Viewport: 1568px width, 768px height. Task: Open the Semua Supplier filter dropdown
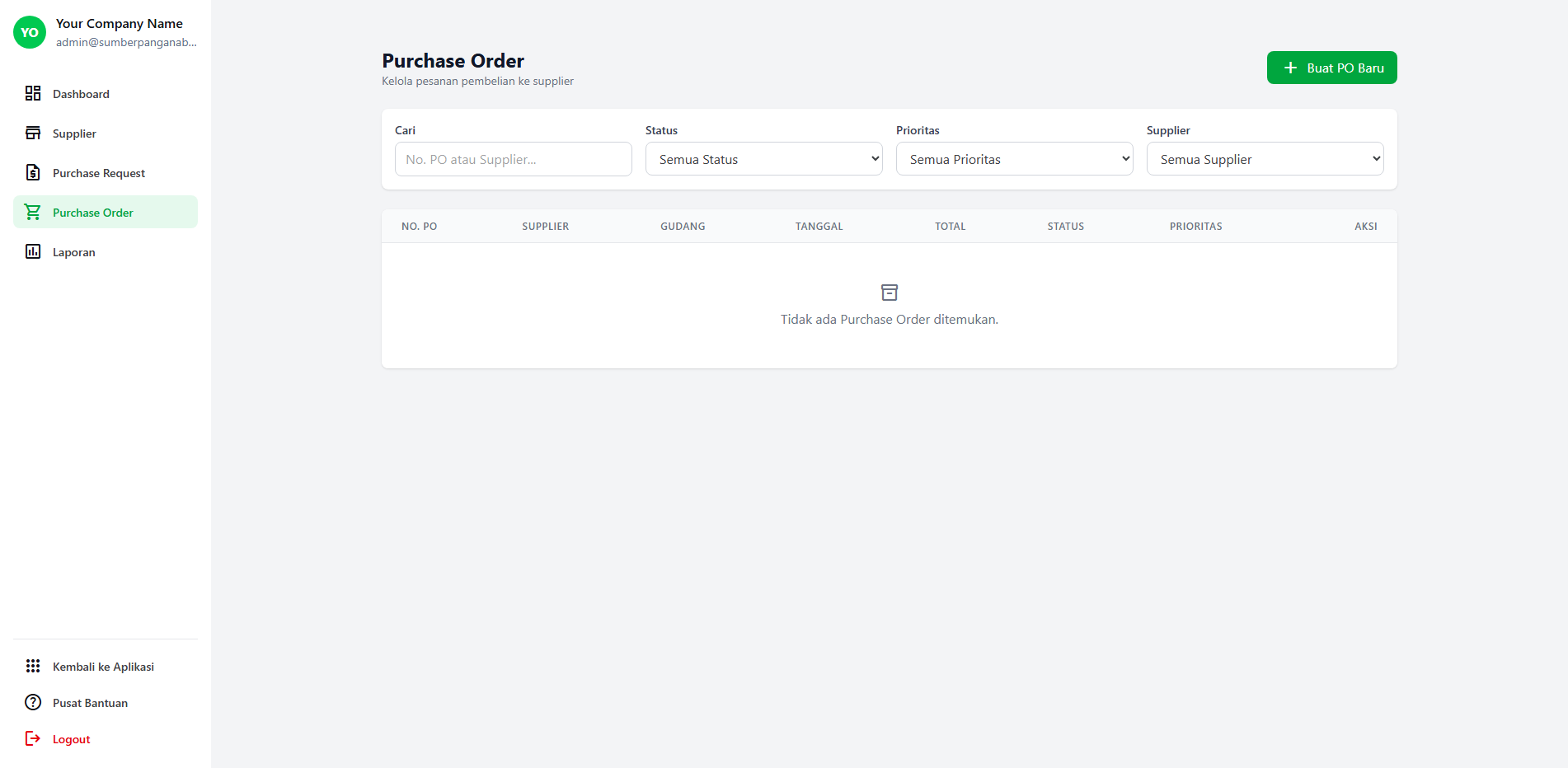click(1265, 159)
